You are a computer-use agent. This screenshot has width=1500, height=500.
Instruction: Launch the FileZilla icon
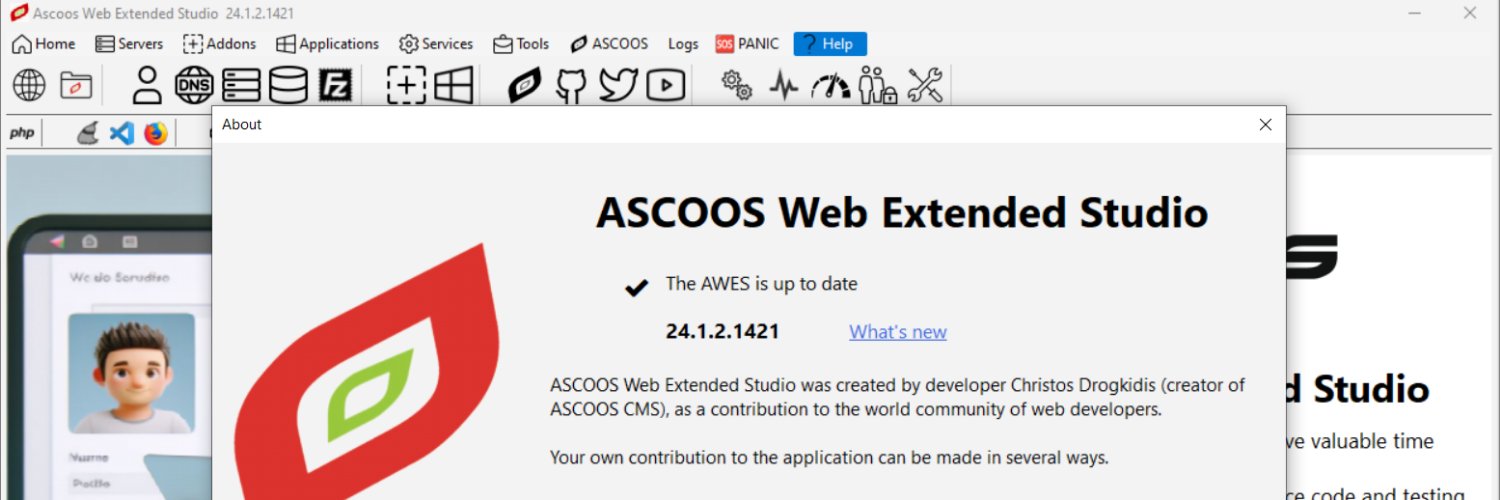(x=335, y=86)
